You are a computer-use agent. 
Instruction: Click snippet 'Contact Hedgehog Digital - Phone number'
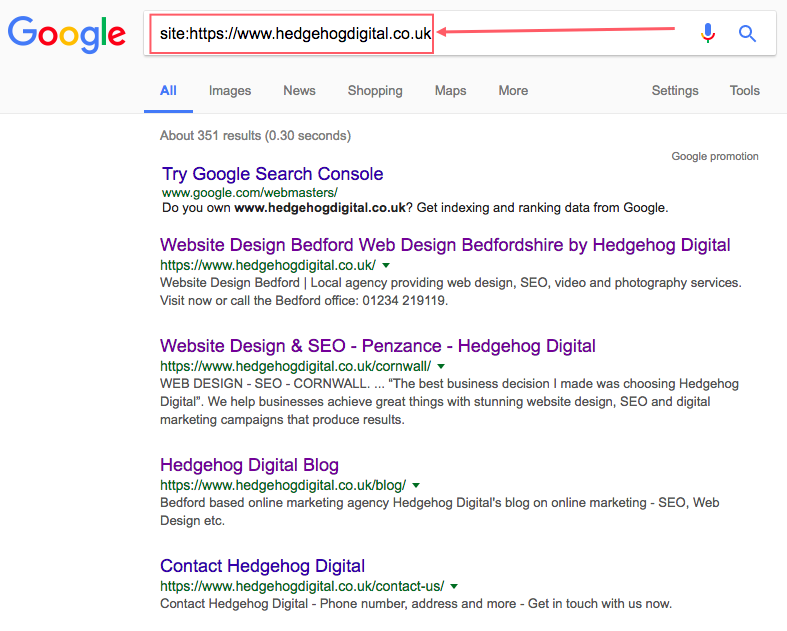click(416, 604)
